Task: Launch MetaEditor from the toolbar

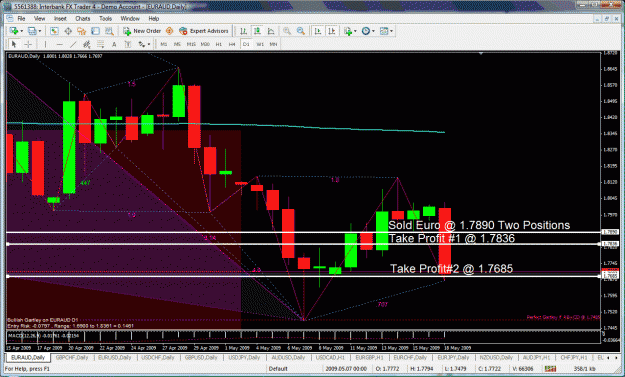Action: click(169, 31)
